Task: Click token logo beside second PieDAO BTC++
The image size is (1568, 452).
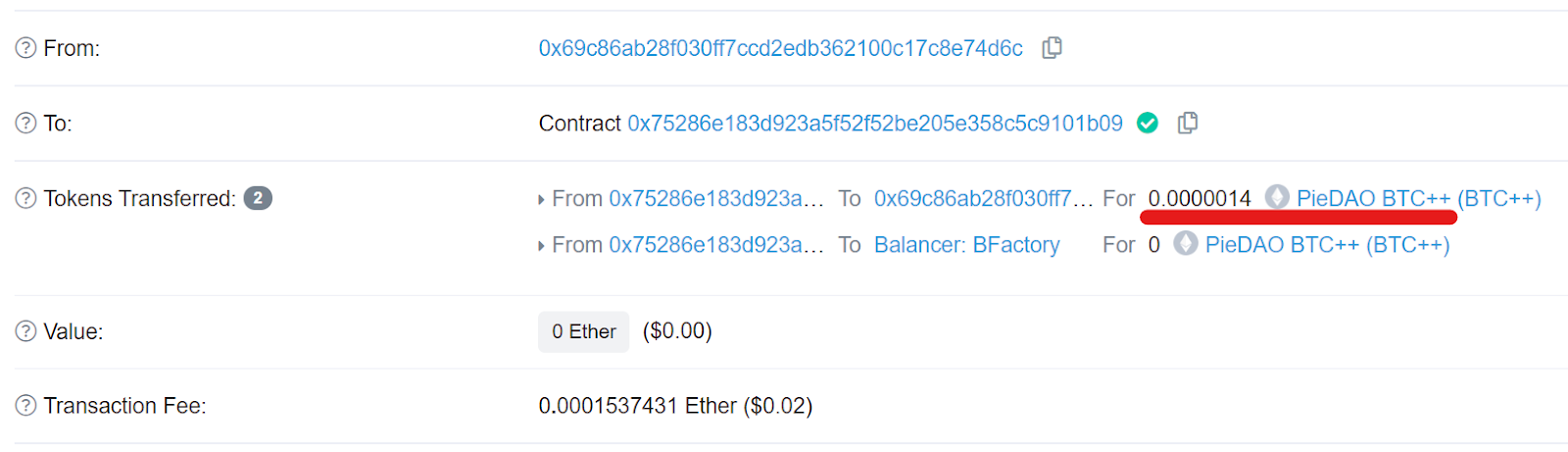Action: point(1186,243)
